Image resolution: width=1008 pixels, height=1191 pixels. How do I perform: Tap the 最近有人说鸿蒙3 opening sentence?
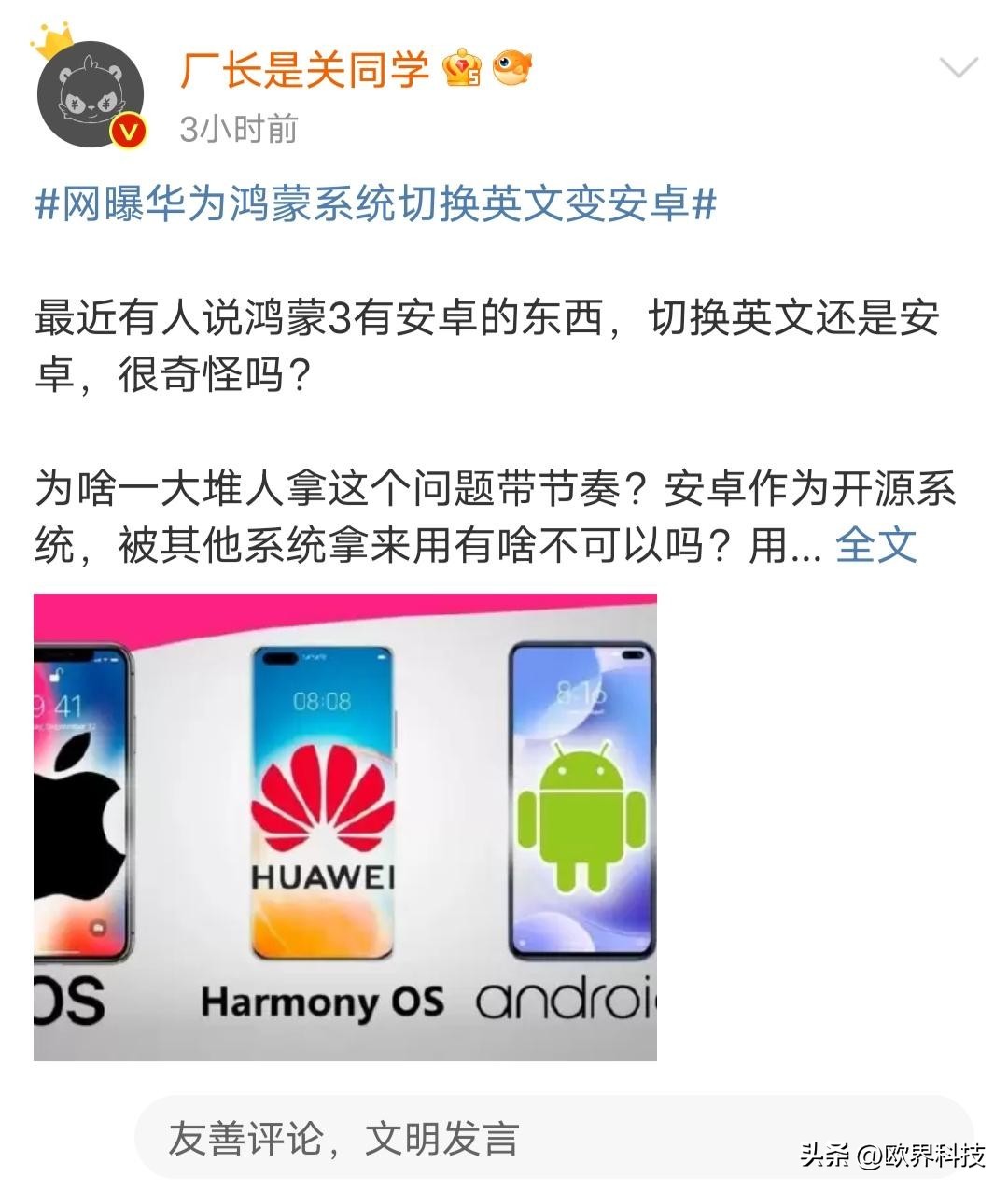click(x=487, y=346)
